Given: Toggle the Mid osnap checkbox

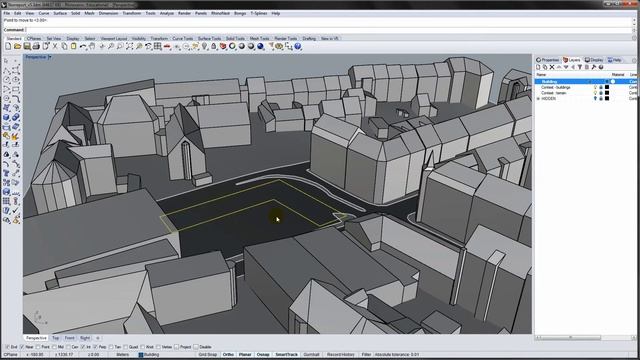Looking at the screenshot, I should pyautogui.click(x=54, y=347).
